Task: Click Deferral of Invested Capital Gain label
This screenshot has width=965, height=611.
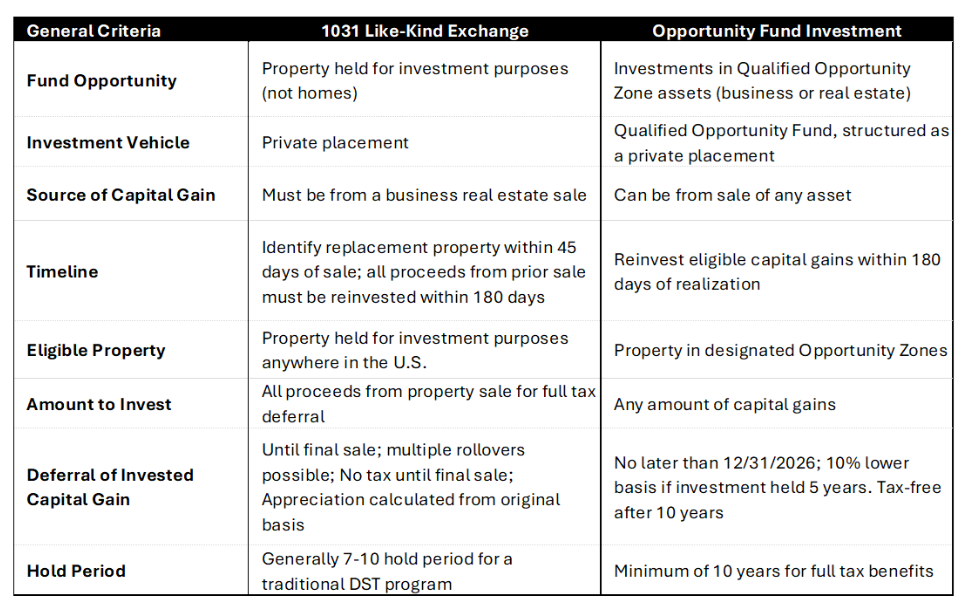Action: (x=110, y=487)
